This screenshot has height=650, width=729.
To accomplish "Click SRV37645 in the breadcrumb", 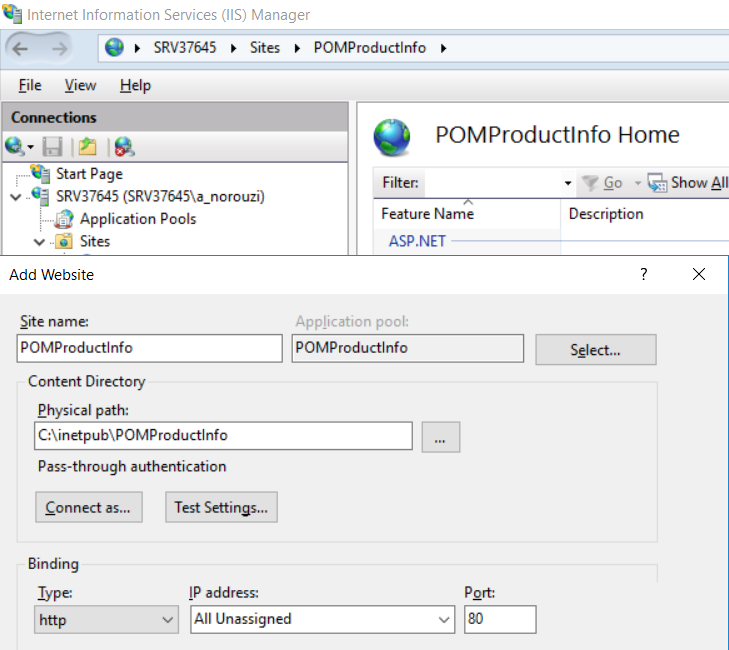I will (185, 48).
